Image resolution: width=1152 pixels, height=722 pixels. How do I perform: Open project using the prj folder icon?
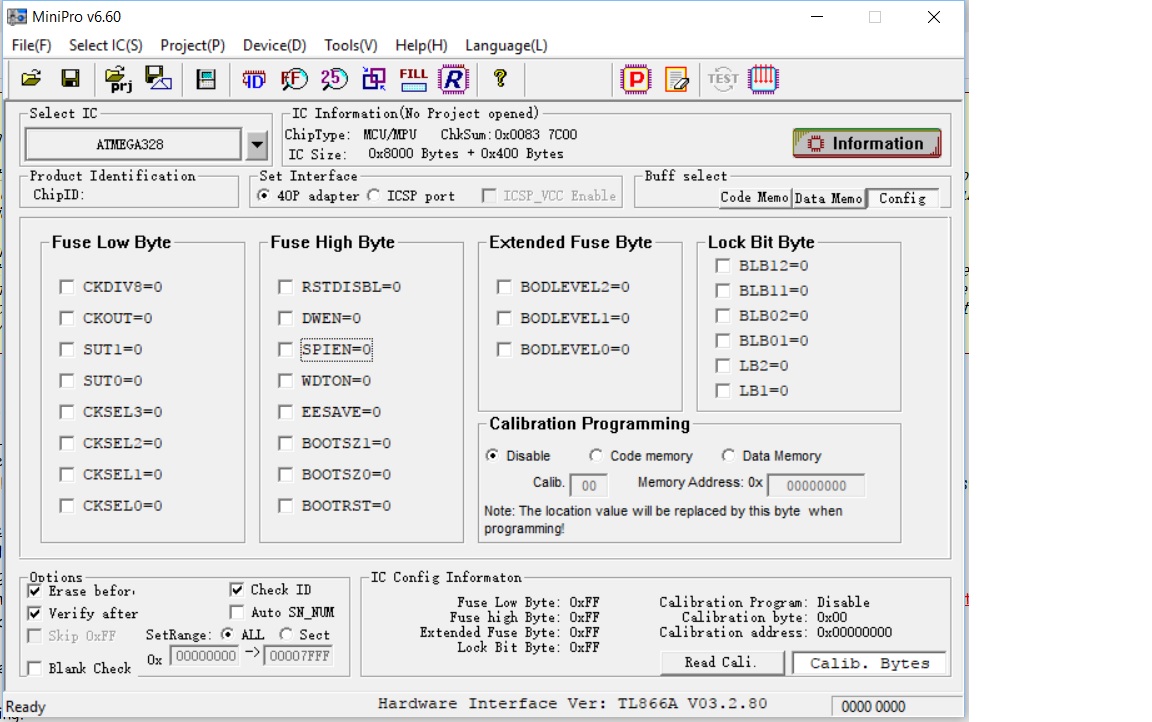118,78
